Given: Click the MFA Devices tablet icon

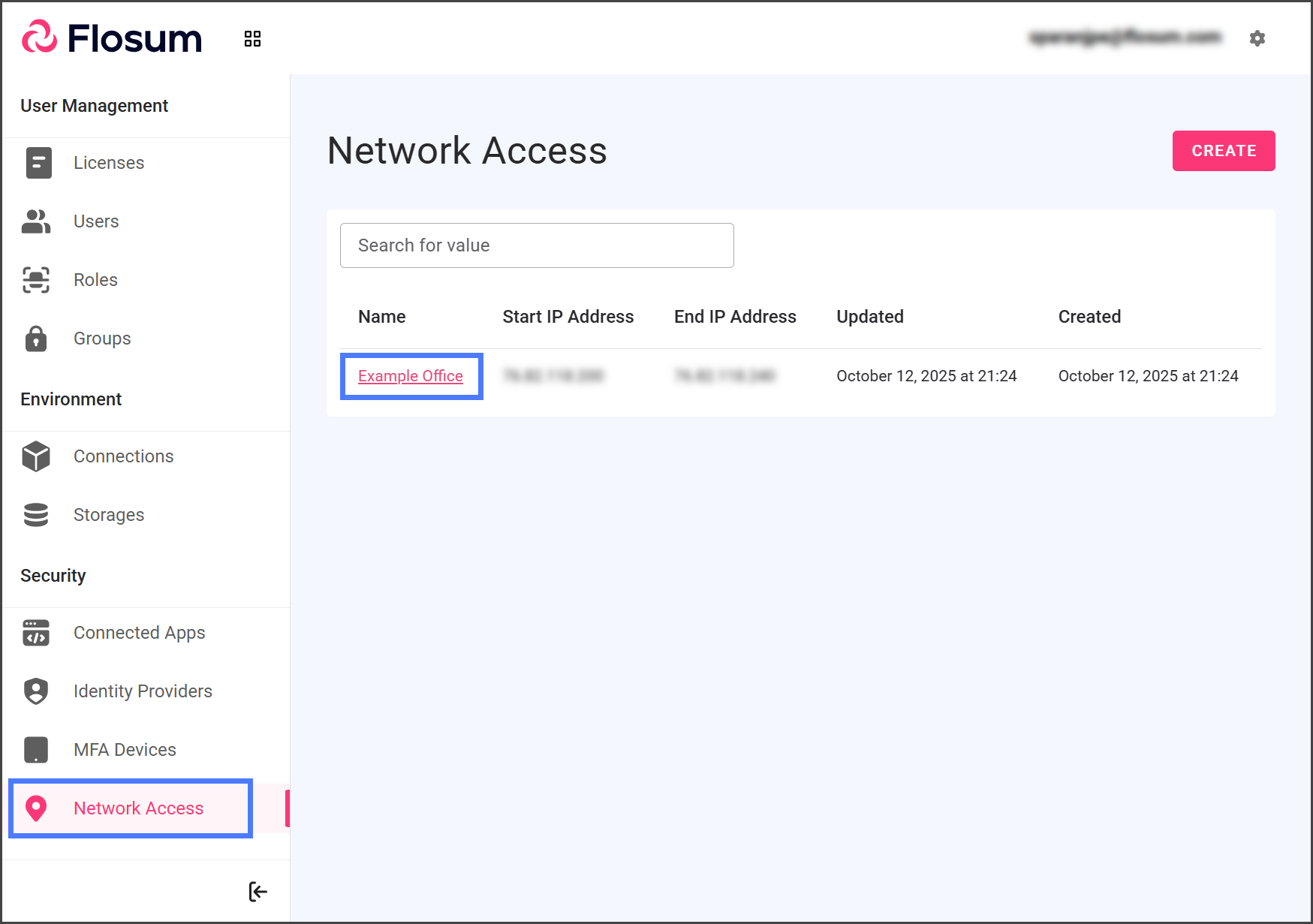Looking at the screenshot, I should tap(36, 750).
